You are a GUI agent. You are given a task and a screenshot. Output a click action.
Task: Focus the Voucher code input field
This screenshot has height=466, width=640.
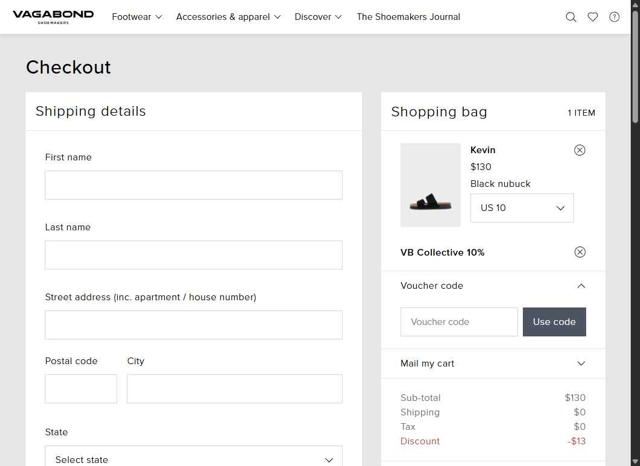459,322
